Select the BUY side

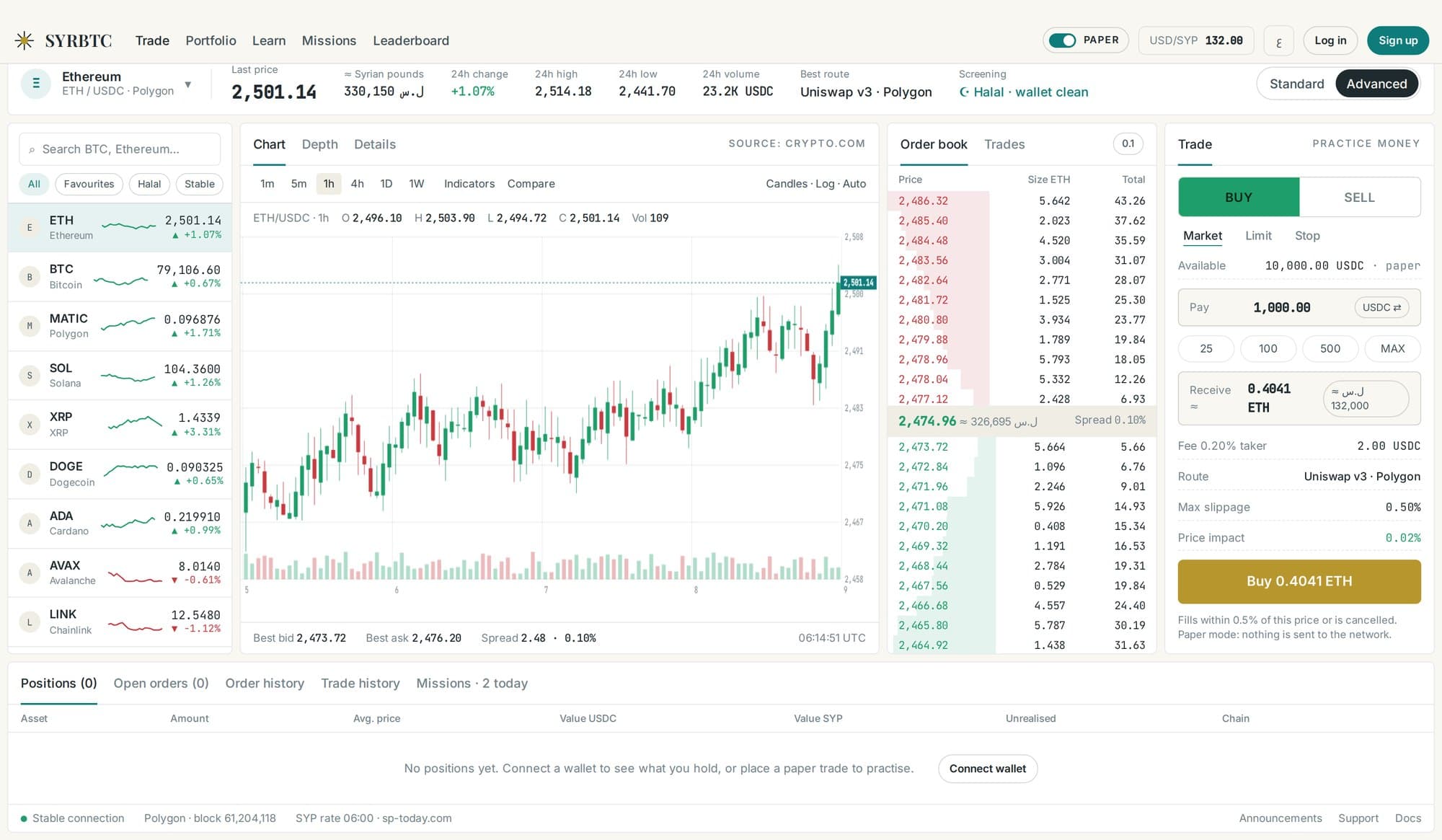1239,197
